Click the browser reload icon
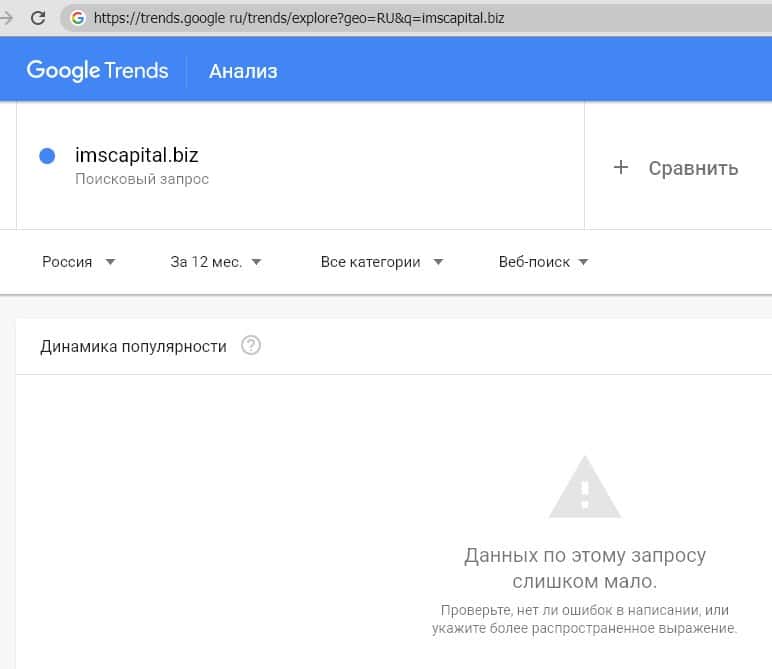Viewport: 772px width, 669px height. (x=38, y=18)
